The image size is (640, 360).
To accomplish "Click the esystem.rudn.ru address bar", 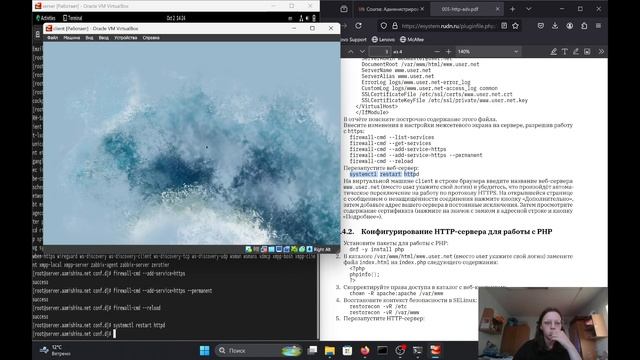I will tap(448, 26).
